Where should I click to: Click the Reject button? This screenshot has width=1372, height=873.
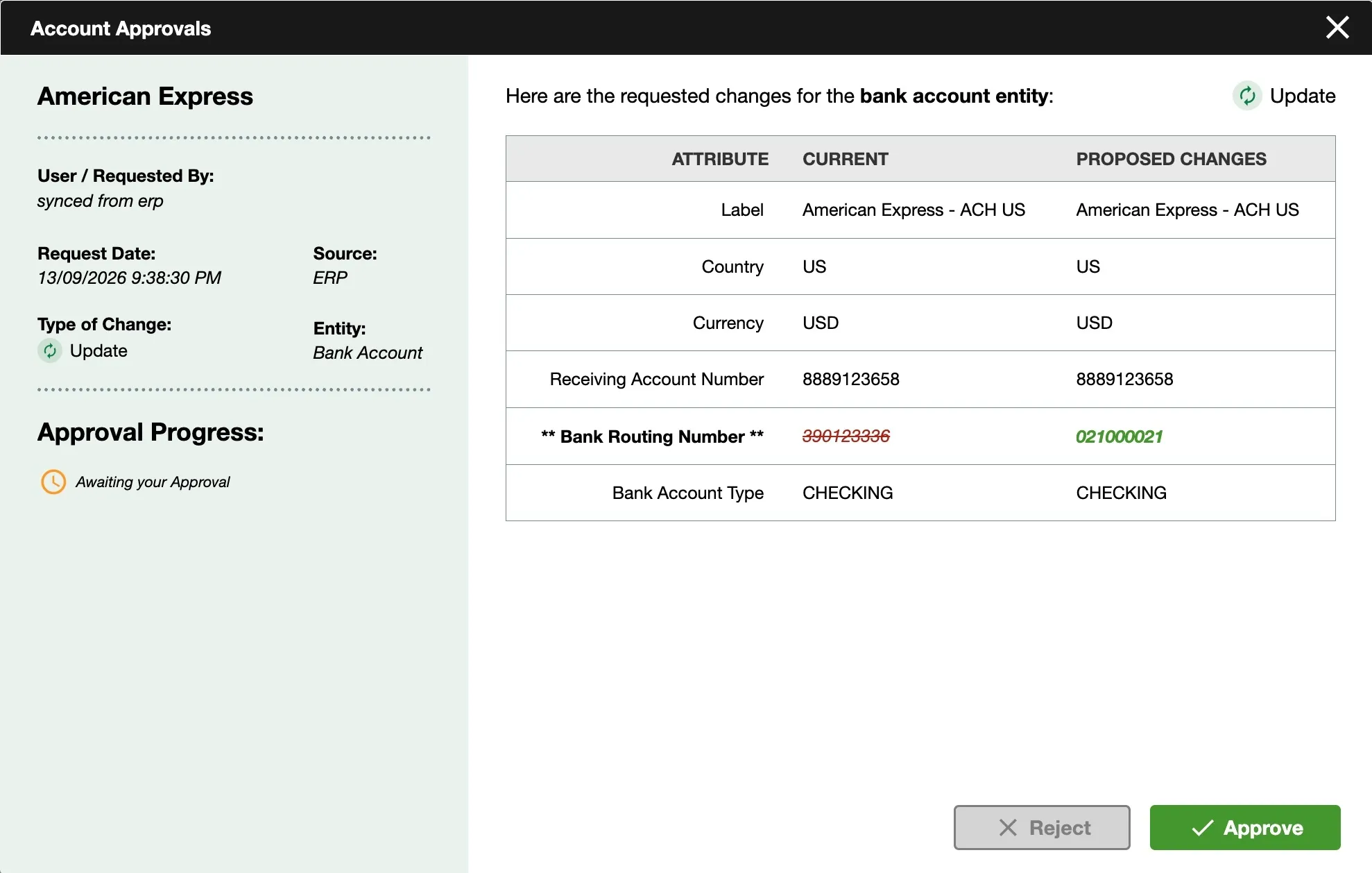coord(1042,827)
